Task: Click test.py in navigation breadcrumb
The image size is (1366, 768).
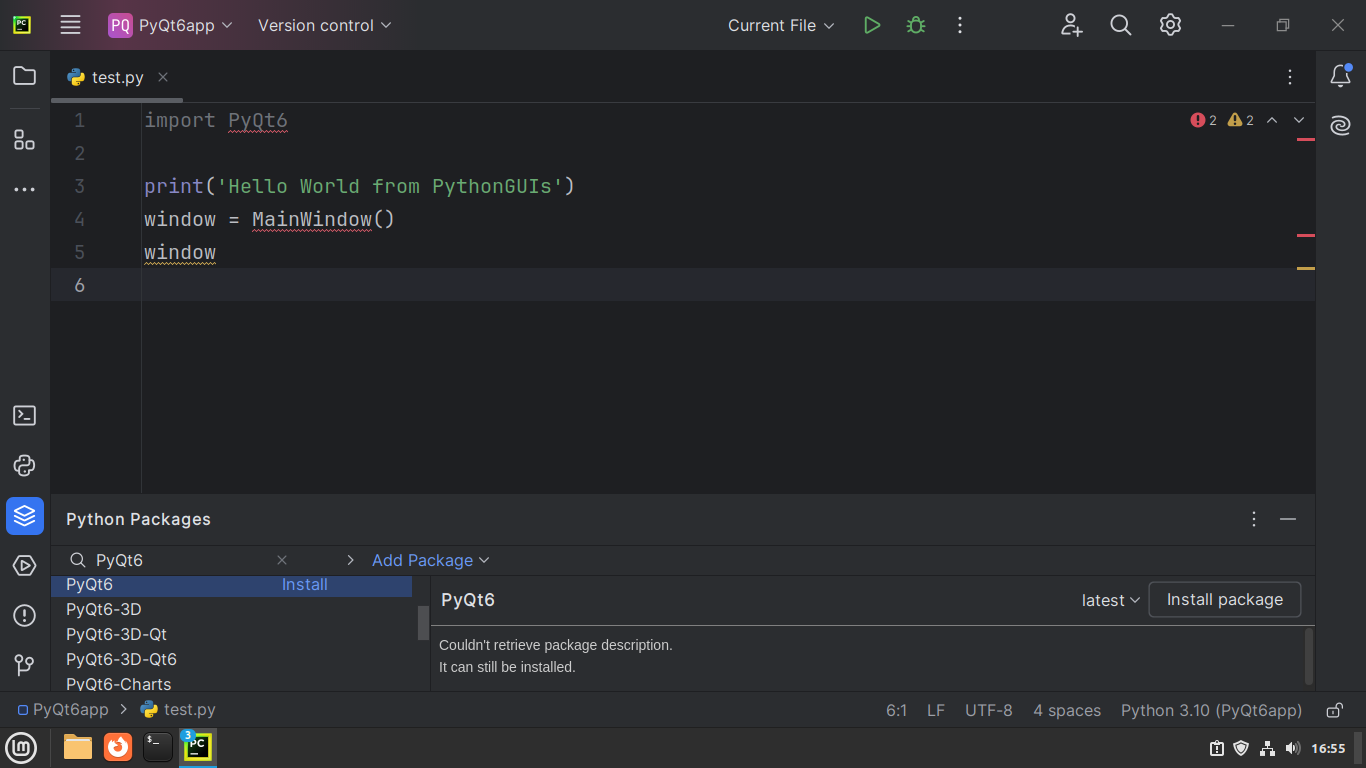Action: pyautogui.click(x=178, y=710)
